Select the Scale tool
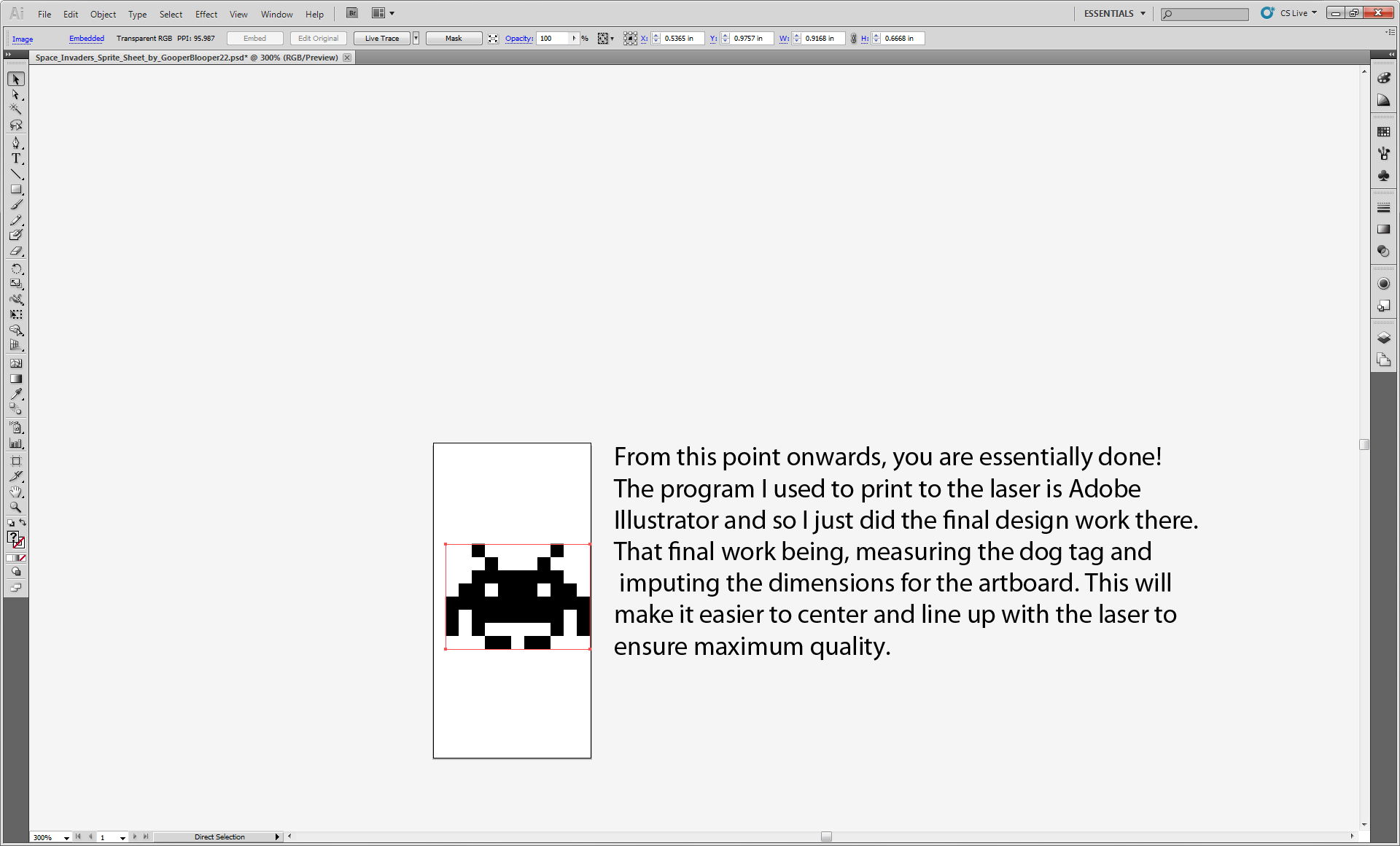Image resolution: width=1400 pixels, height=846 pixels. coord(16,284)
